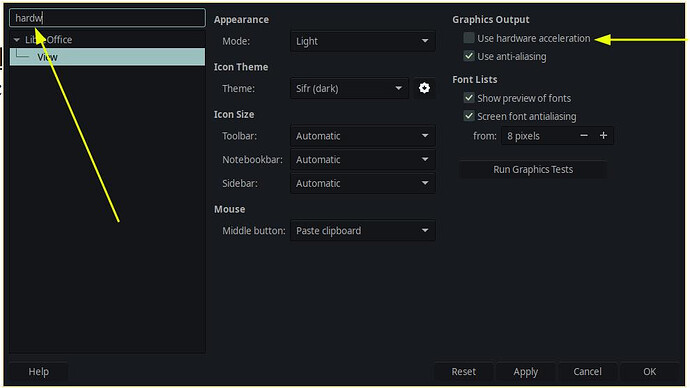Open the Appearance Mode dropdown
This screenshot has width=690, height=388.
[x=363, y=41]
